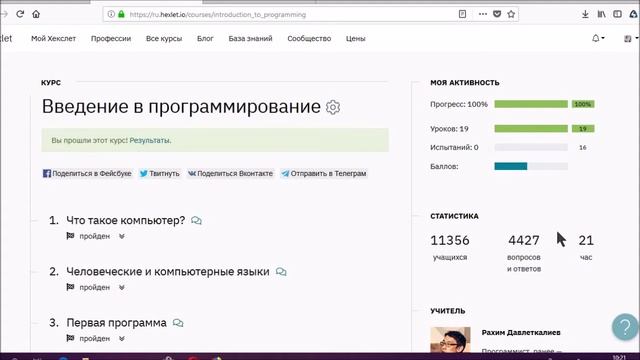Click the flag icon under Первая программа
This screenshot has height=360, width=640.
click(70, 338)
